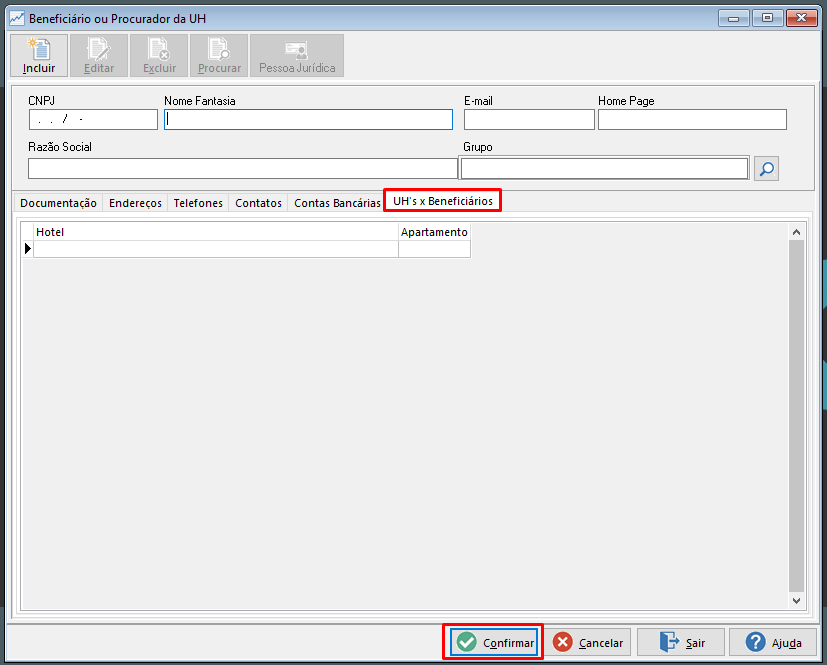Screen dimensions: 827x665
Task: Click the Editar toolbar button
Action: 99,56
